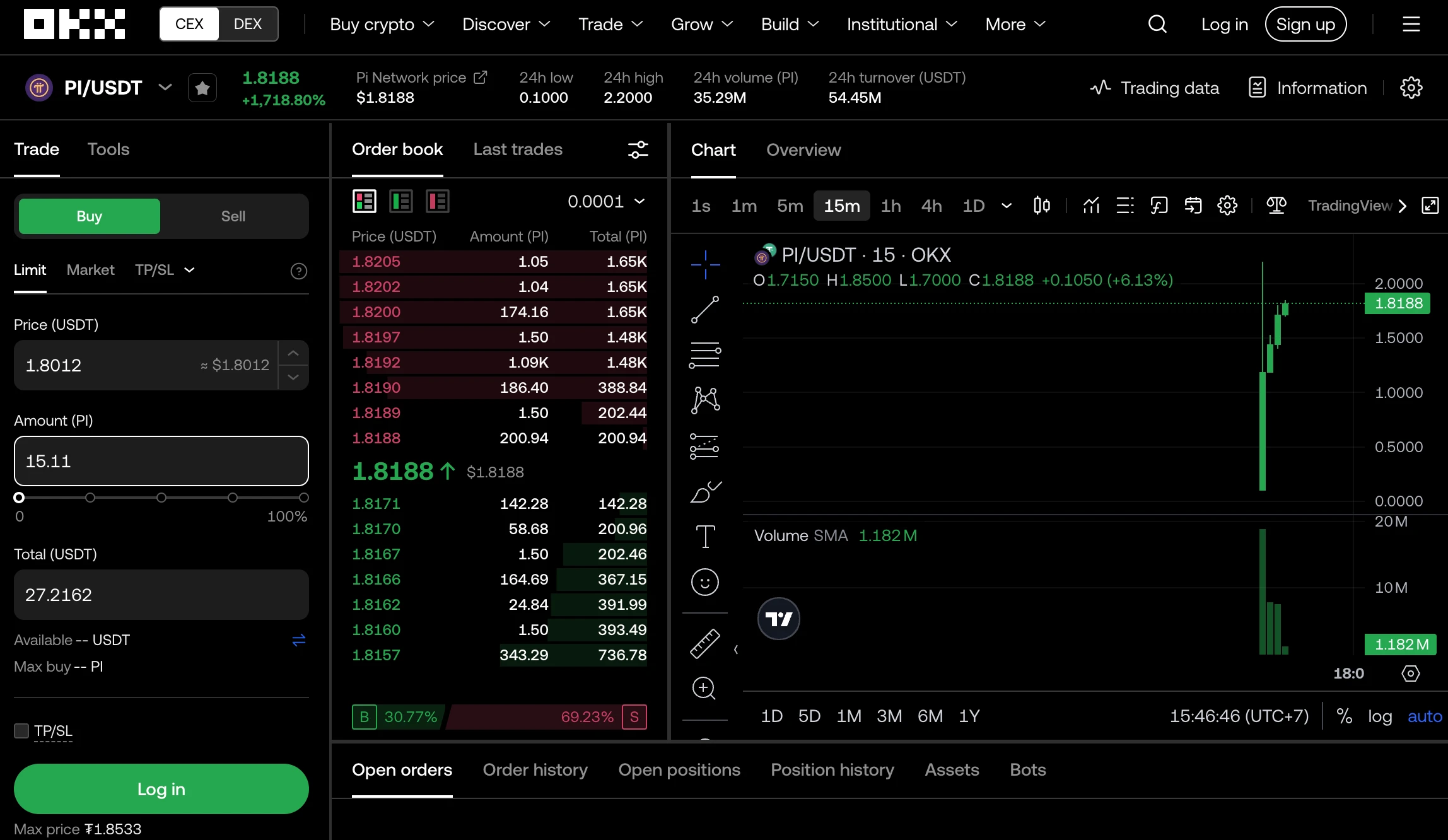Open the emoji icons tool

click(705, 582)
